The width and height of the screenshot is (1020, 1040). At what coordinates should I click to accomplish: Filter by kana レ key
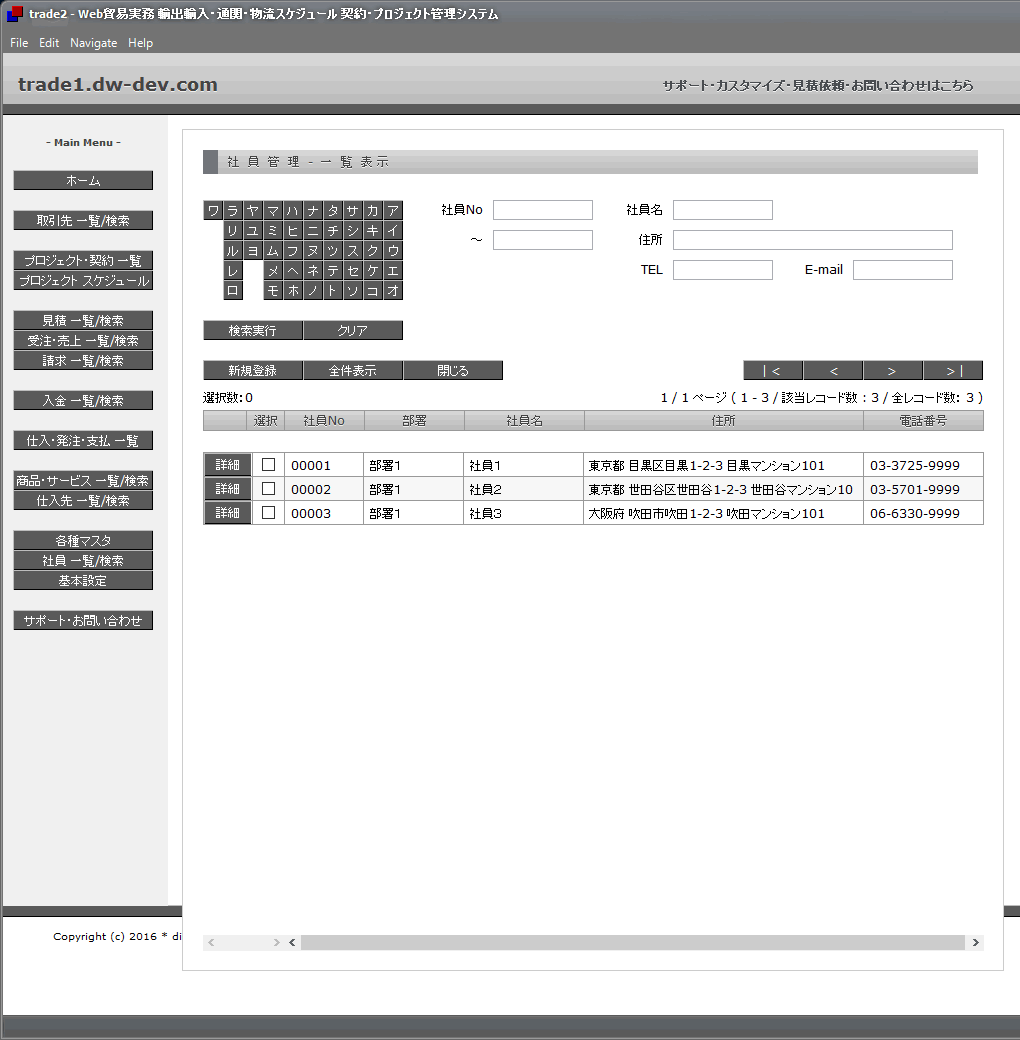click(233, 270)
